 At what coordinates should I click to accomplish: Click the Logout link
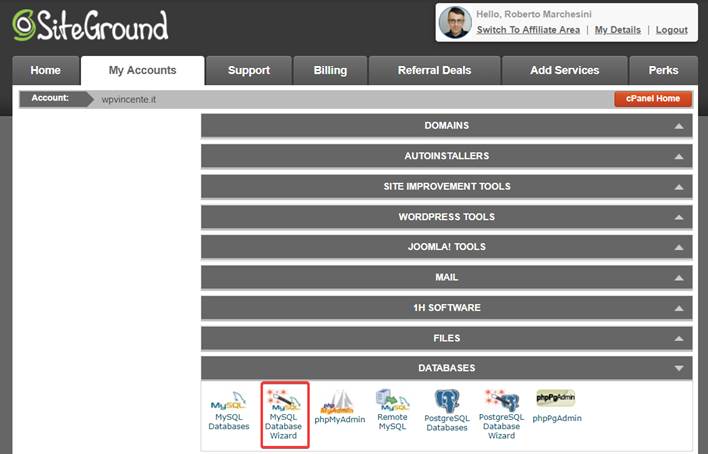tap(672, 30)
